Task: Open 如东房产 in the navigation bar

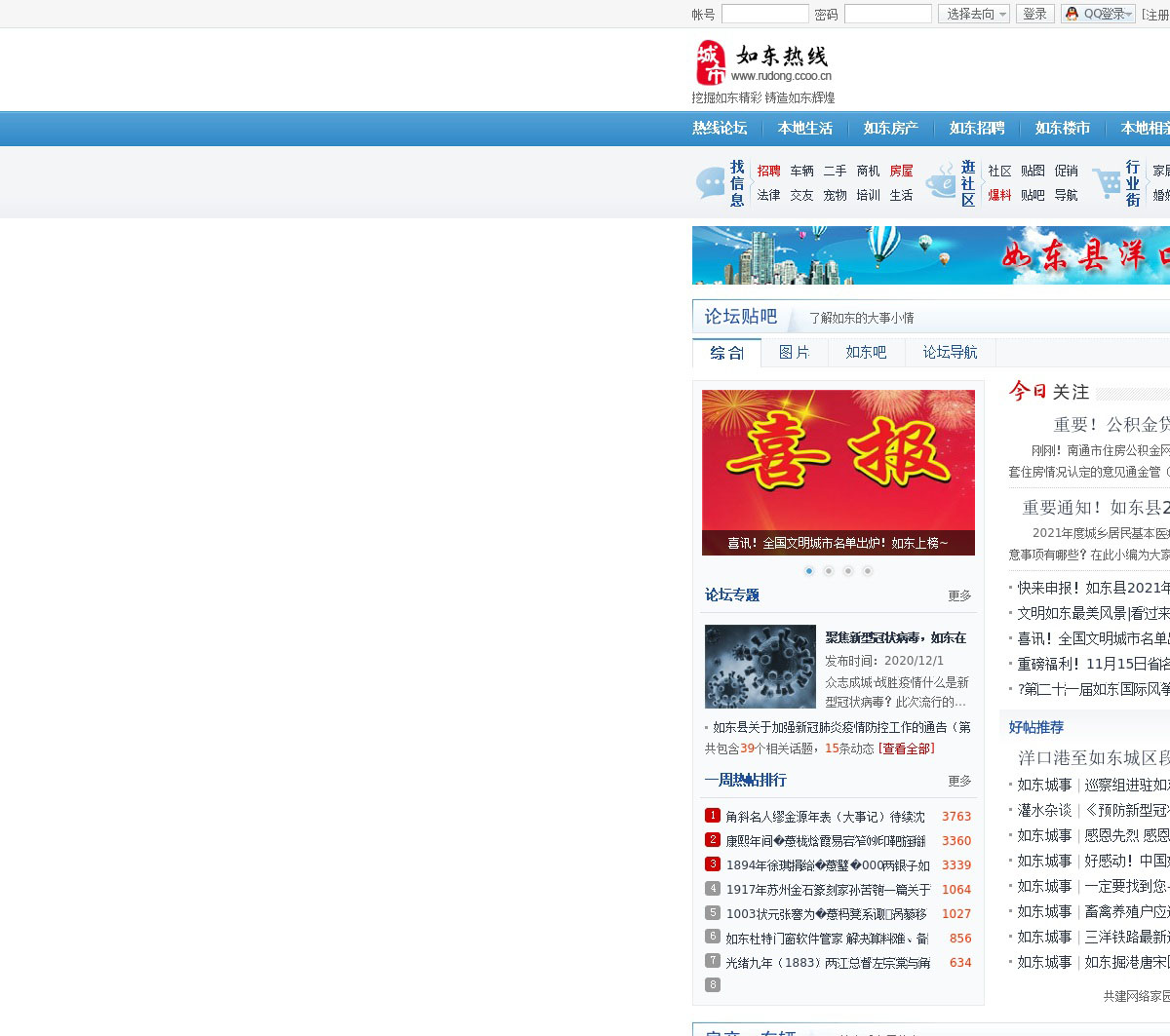Action: (891, 128)
